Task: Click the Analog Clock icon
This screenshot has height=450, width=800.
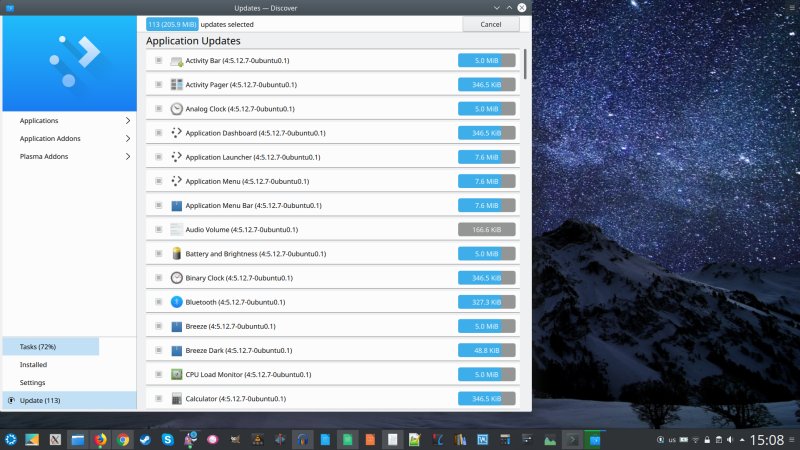Action: coord(177,109)
